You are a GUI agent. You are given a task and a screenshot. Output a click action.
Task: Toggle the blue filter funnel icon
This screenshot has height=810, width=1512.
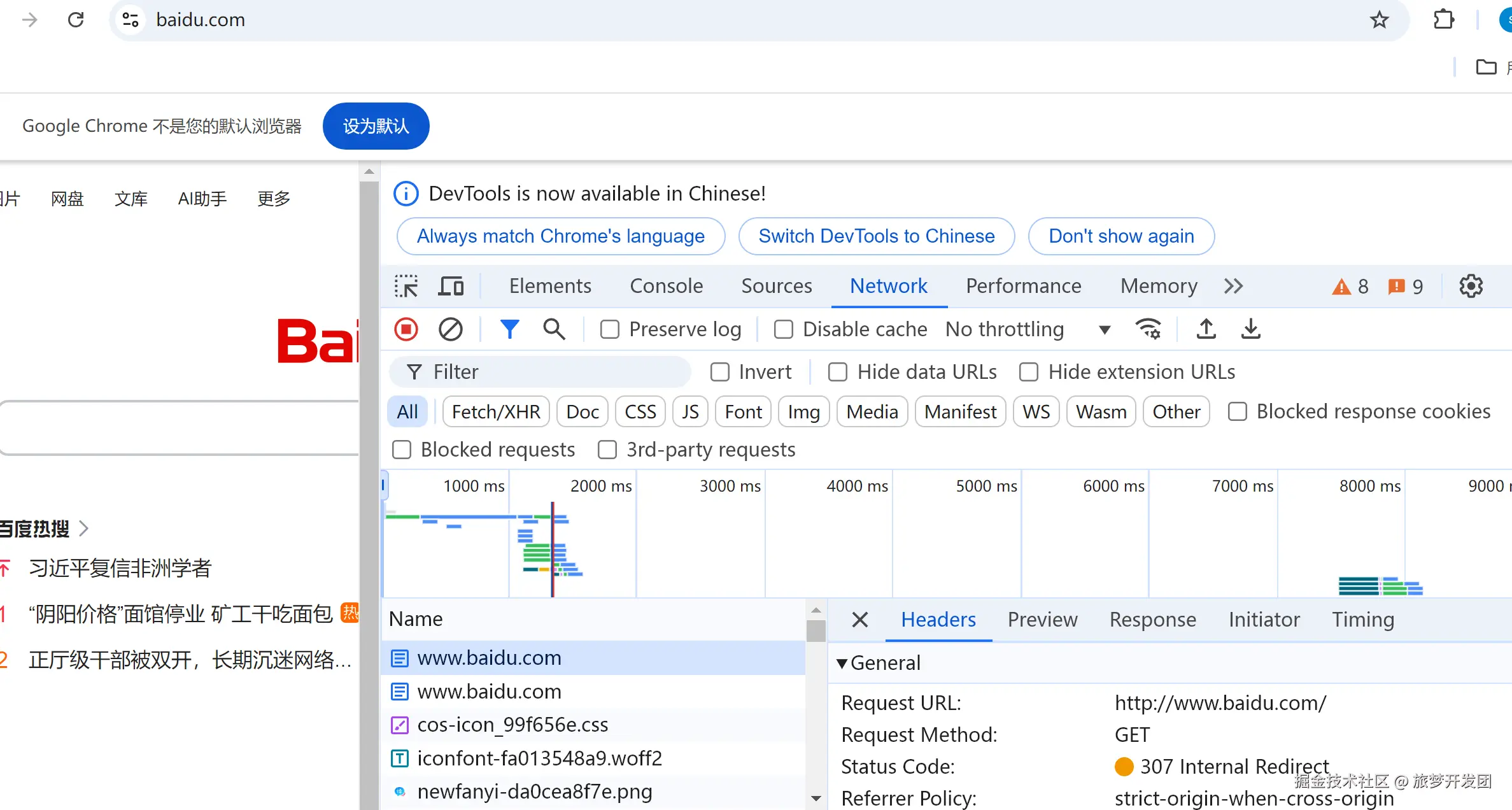pyautogui.click(x=509, y=329)
